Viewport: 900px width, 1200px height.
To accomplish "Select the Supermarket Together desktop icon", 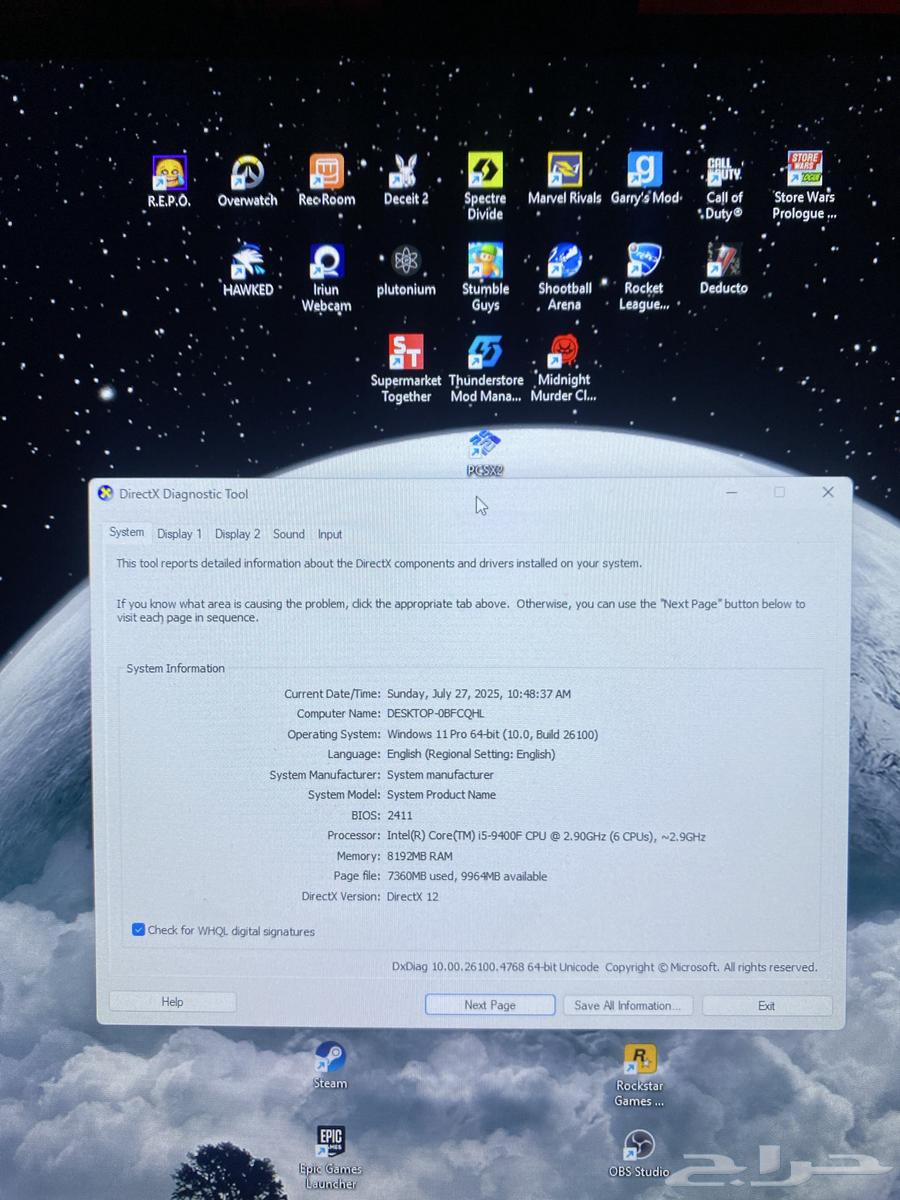I will (406, 369).
